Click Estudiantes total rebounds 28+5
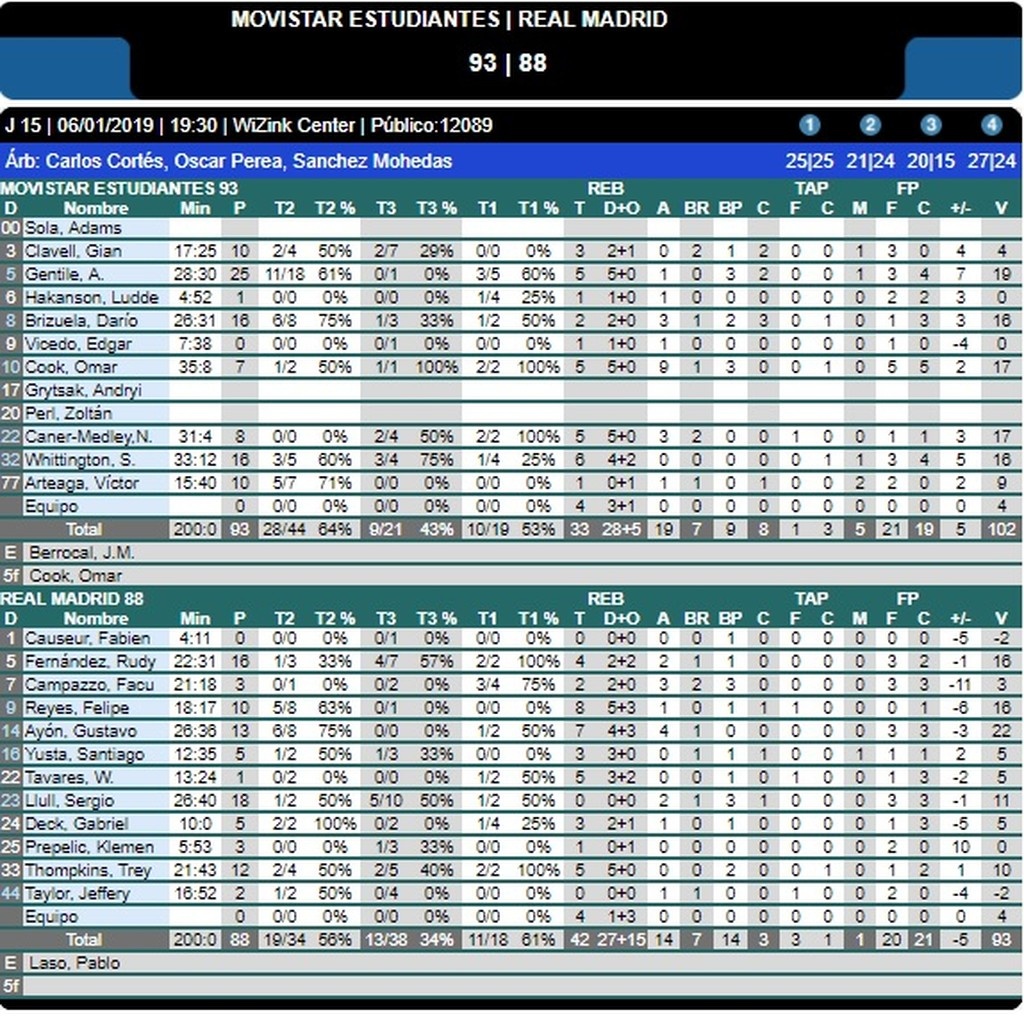This screenshot has width=1024, height=1017. click(x=621, y=530)
